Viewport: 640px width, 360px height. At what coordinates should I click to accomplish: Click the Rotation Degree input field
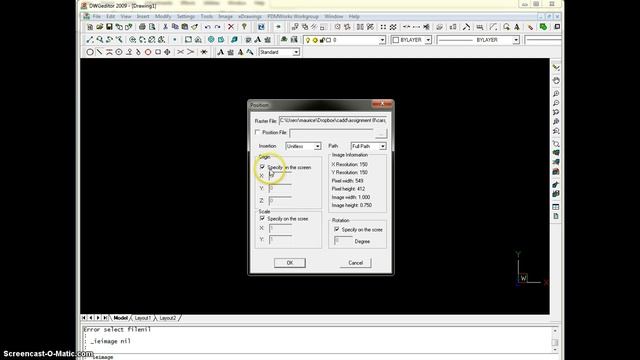[x=343, y=241]
